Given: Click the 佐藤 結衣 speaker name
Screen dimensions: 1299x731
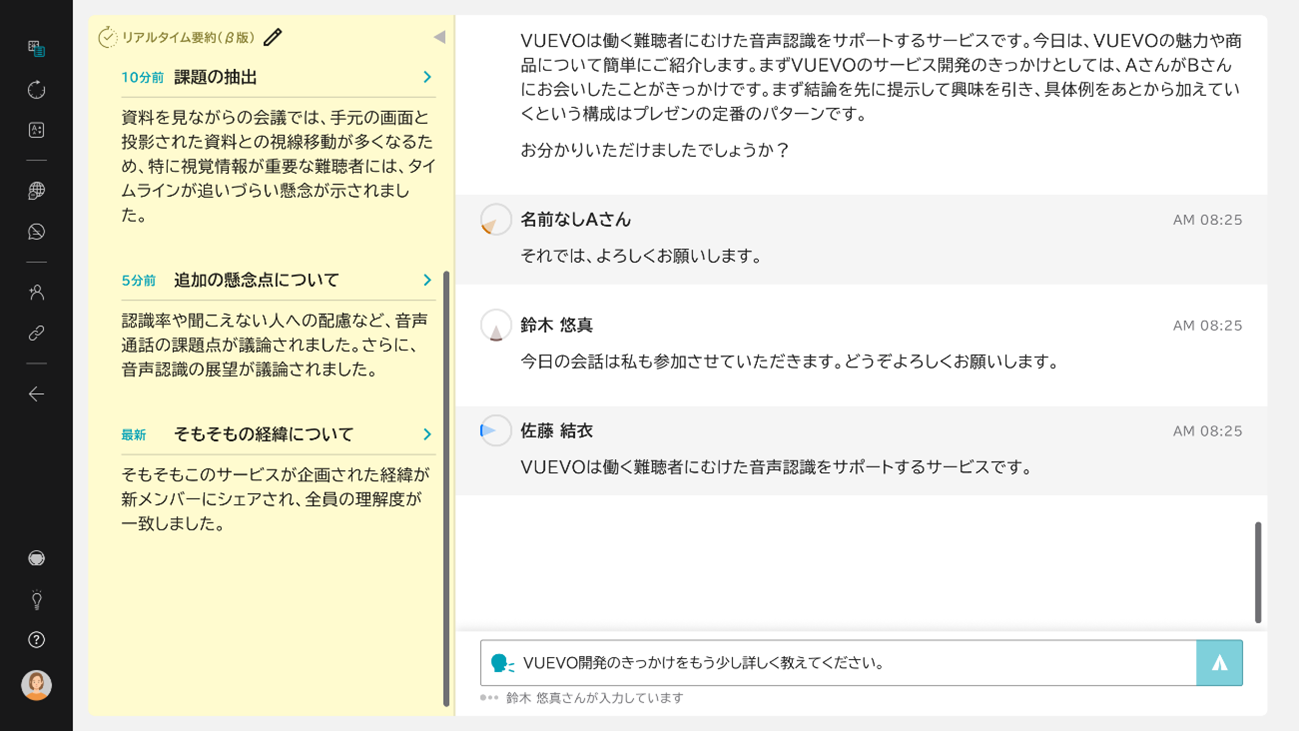Looking at the screenshot, I should coord(557,431).
